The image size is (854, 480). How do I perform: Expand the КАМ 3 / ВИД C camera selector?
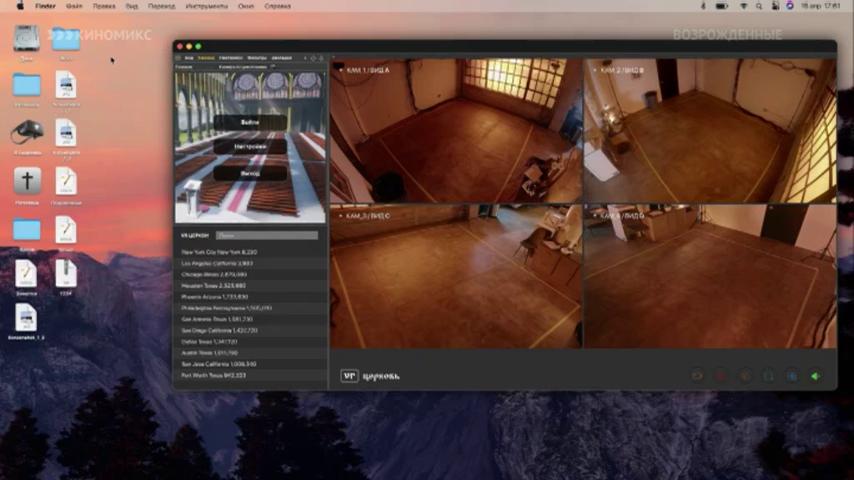[x=366, y=216]
